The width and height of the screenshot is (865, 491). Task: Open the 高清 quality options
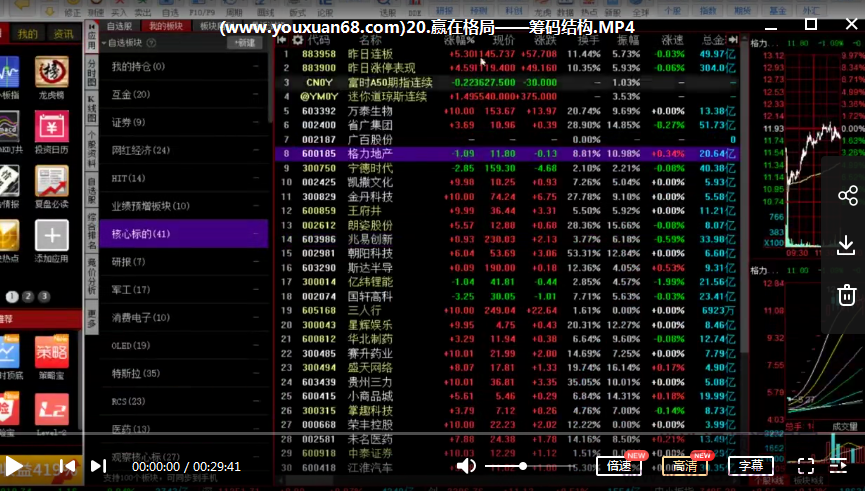[x=685, y=466]
